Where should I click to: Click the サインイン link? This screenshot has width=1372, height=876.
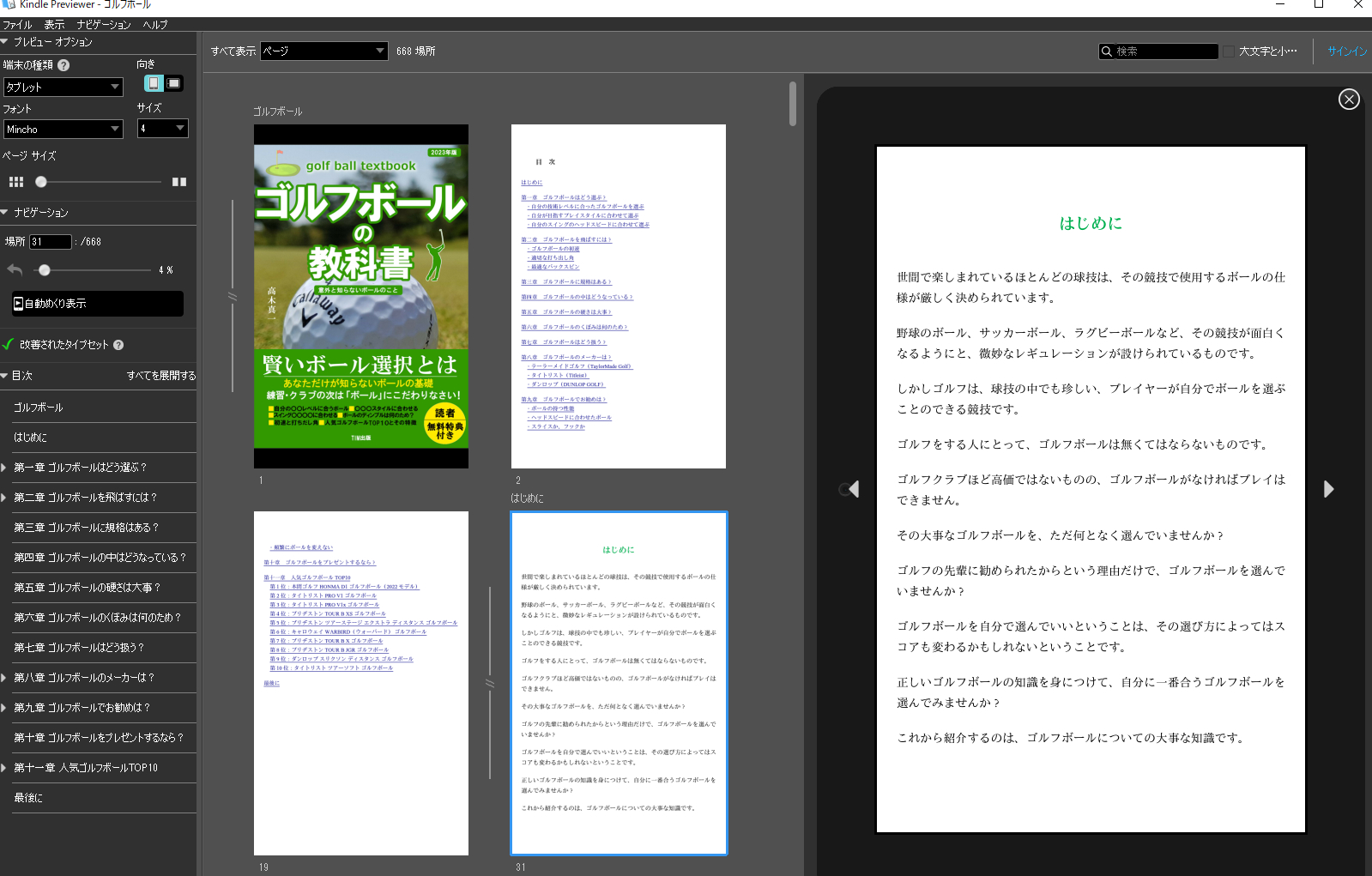pyautogui.click(x=1346, y=51)
